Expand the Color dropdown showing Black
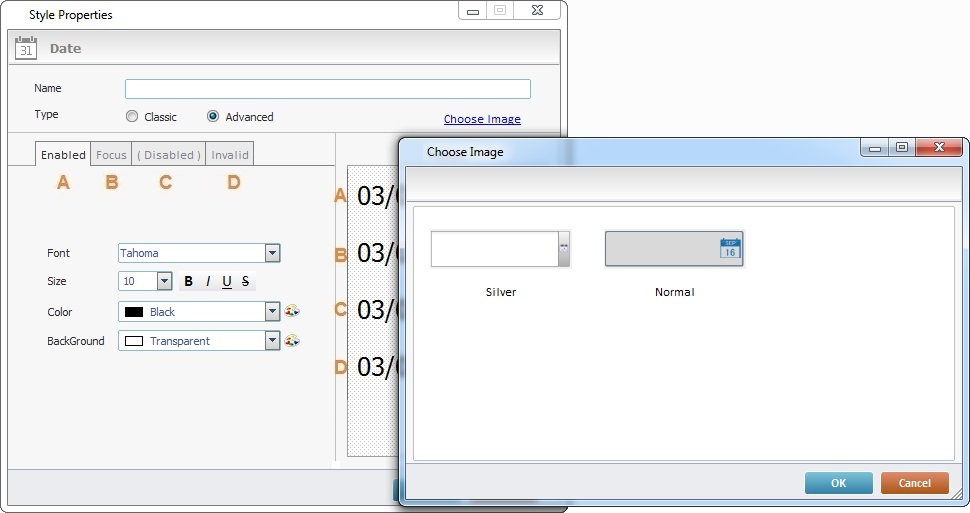Screen dimensions: 970x513 click(x=272, y=312)
